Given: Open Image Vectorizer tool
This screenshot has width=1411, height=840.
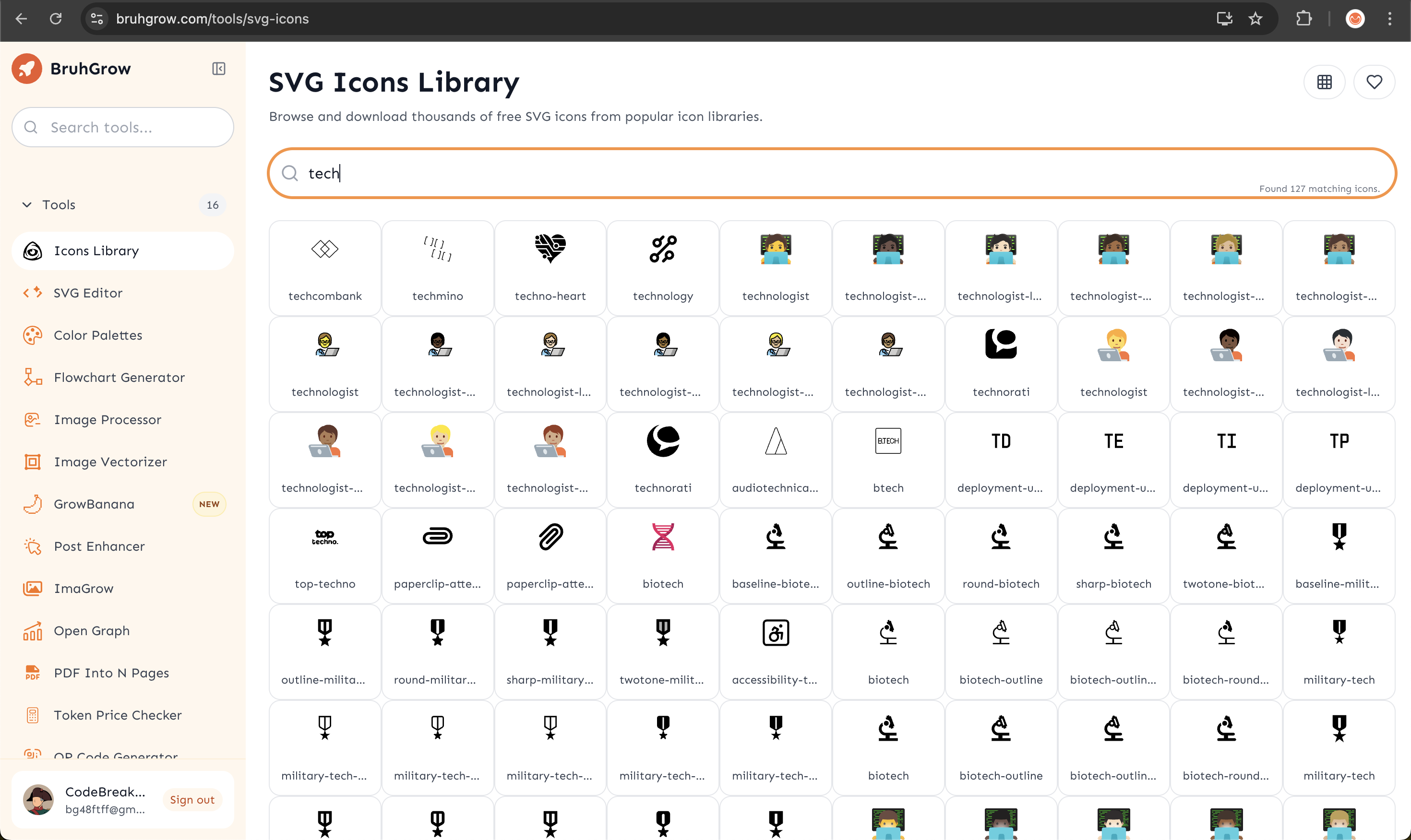Looking at the screenshot, I should 123,462.
